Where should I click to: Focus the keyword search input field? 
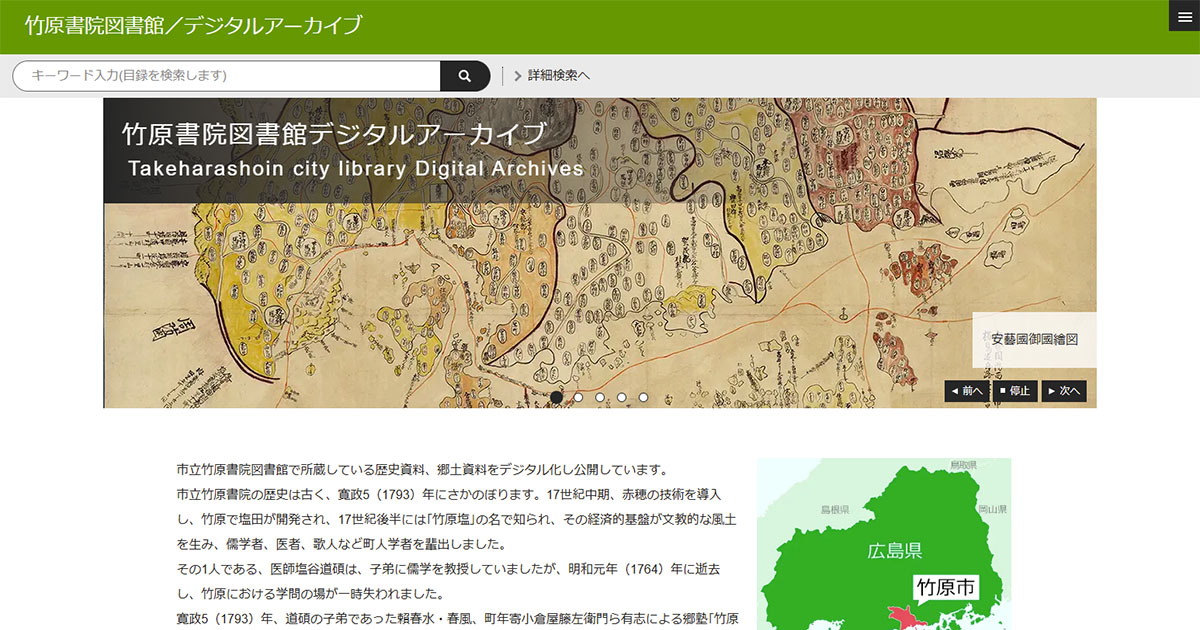[227, 76]
